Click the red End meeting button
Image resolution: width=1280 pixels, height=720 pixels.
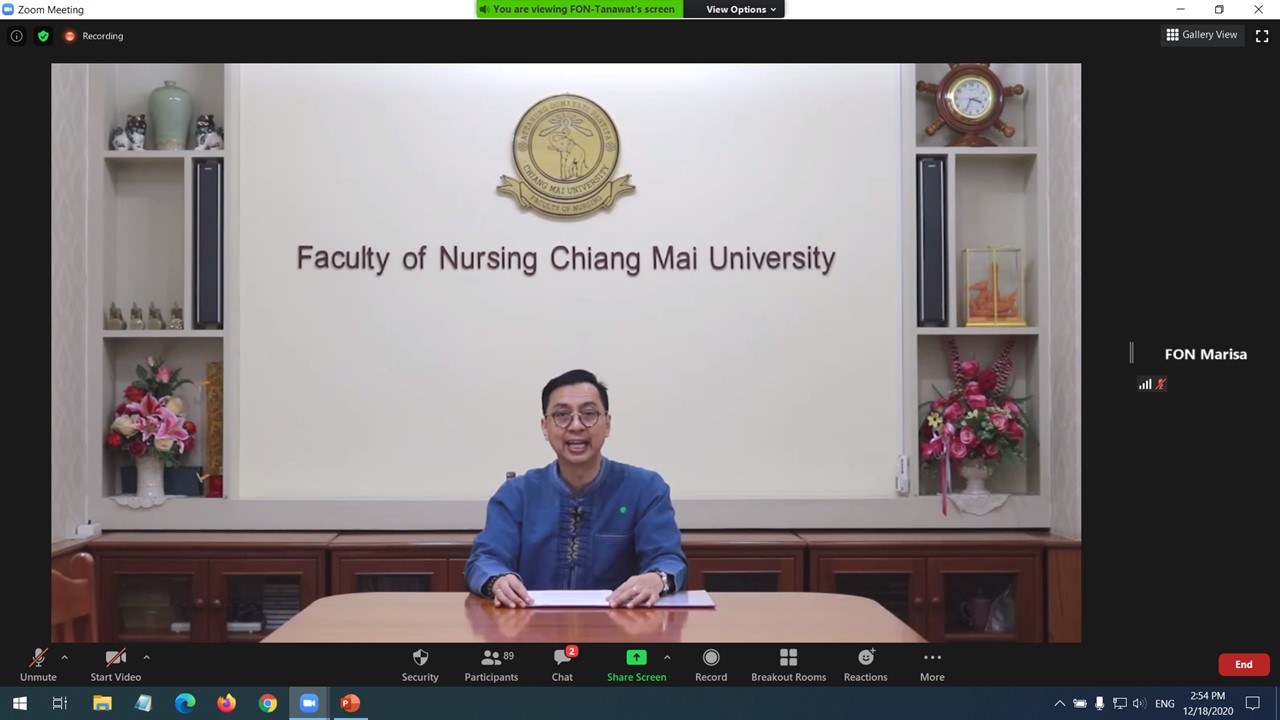[x=1243, y=664]
